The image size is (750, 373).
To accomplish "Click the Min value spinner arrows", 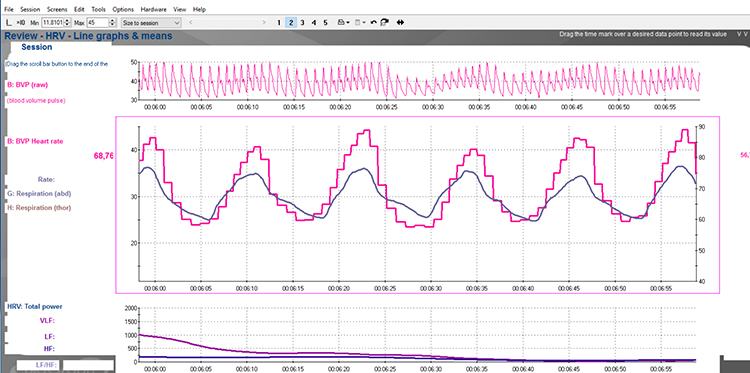I will click(x=67, y=22).
